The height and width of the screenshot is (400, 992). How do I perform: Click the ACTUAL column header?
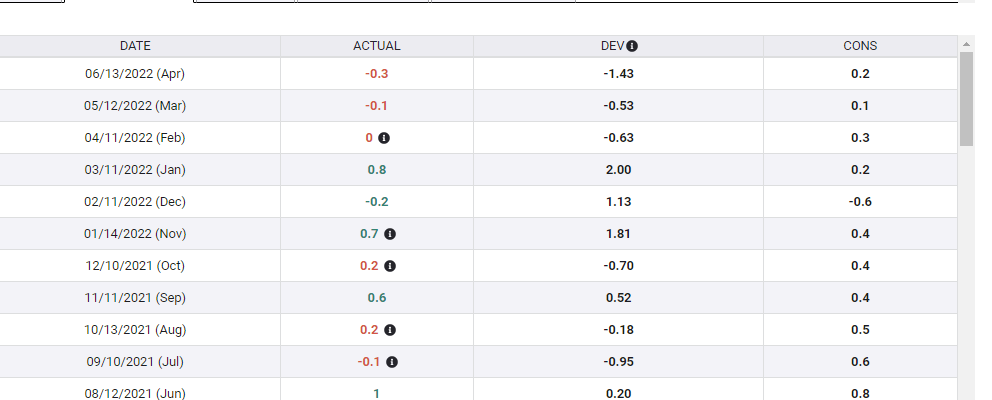pyautogui.click(x=377, y=46)
